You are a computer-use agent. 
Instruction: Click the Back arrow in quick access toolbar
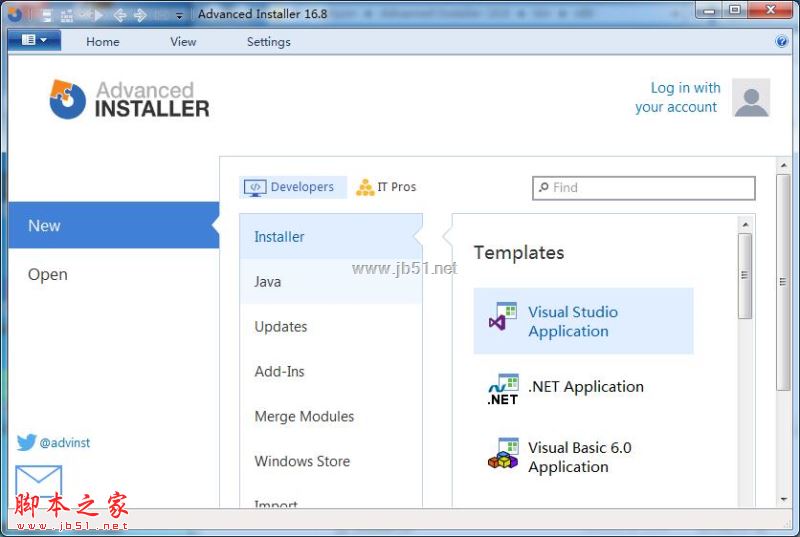click(x=119, y=15)
